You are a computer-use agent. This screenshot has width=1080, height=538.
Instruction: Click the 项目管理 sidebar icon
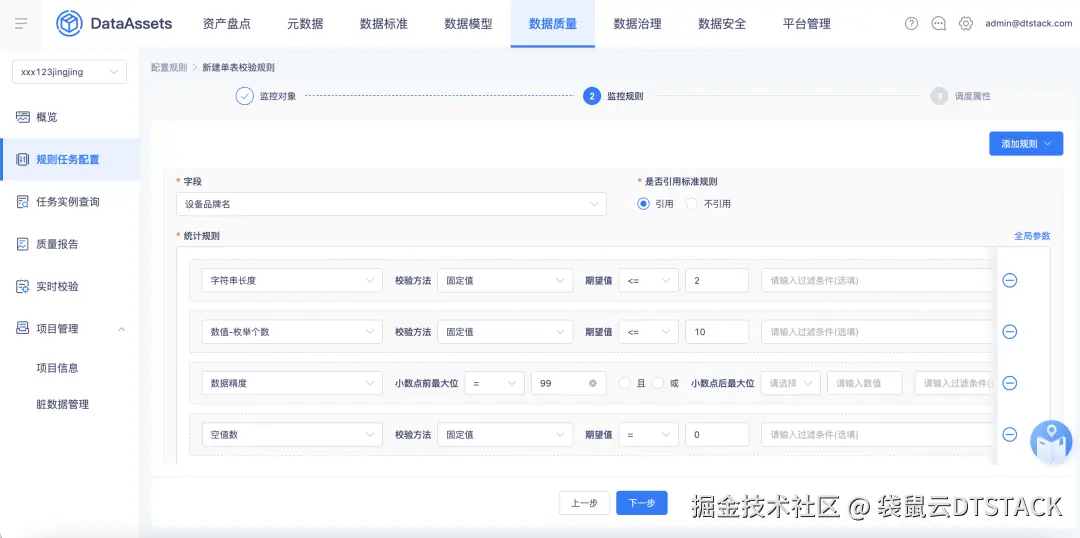(23, 329)
